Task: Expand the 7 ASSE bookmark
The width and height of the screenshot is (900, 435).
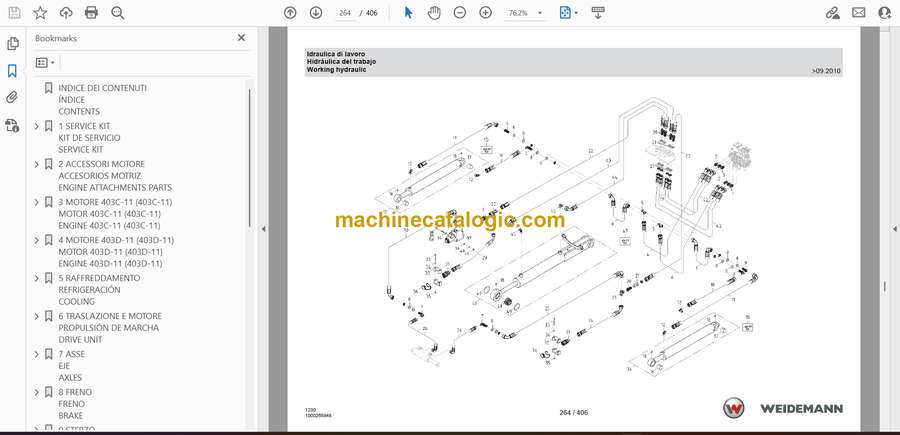Action: tap(37, 354)
